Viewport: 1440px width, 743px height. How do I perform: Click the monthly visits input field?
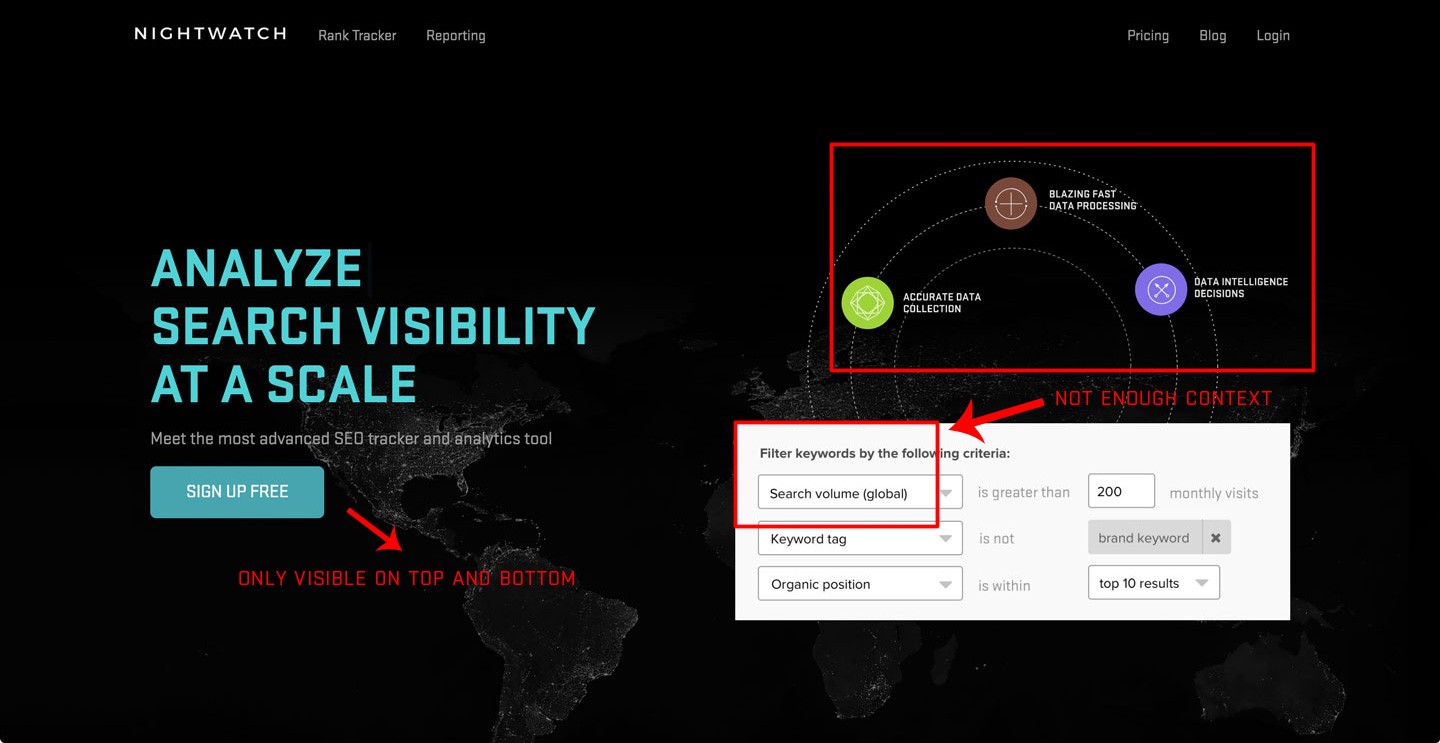1120,492
